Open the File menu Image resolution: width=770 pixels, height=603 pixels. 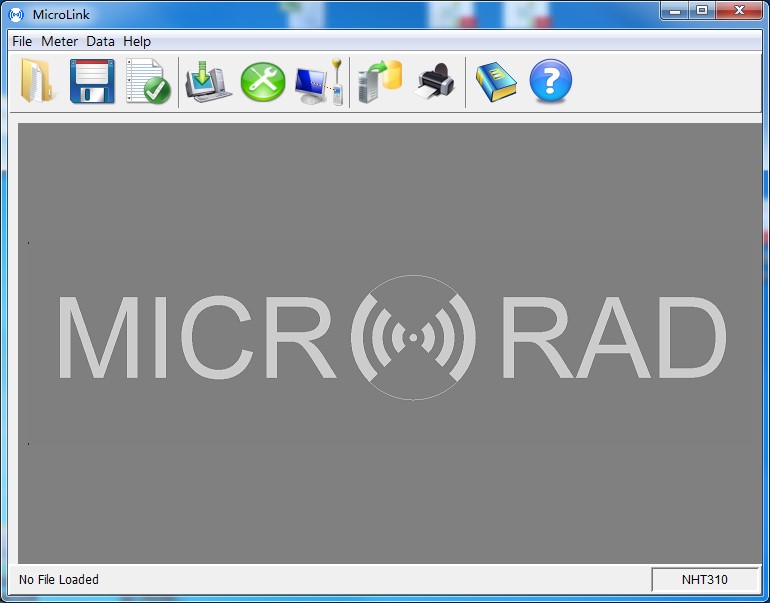22,41
